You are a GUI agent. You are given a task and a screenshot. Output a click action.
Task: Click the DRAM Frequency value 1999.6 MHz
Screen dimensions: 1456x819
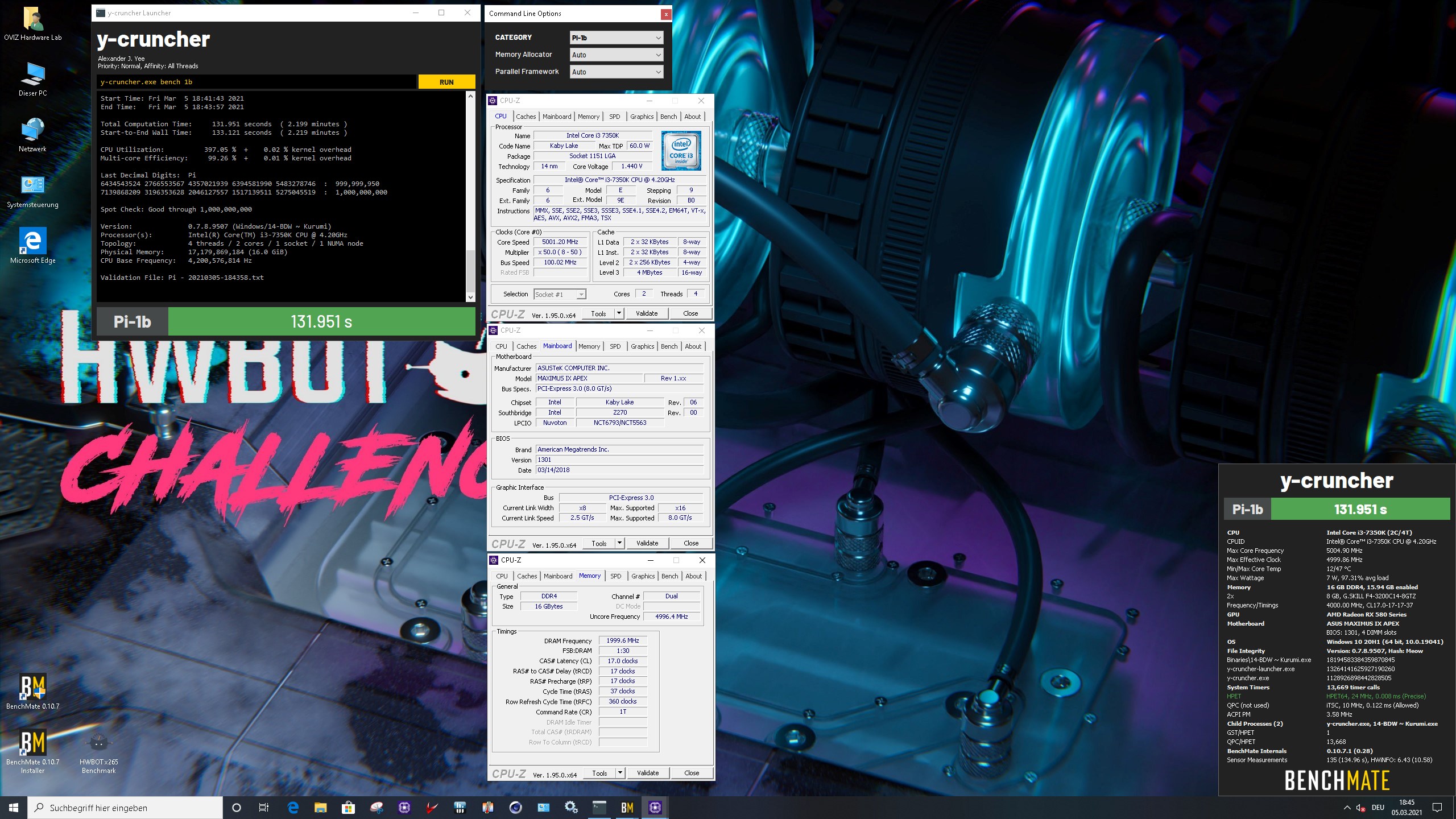click(x=623, y=641)
